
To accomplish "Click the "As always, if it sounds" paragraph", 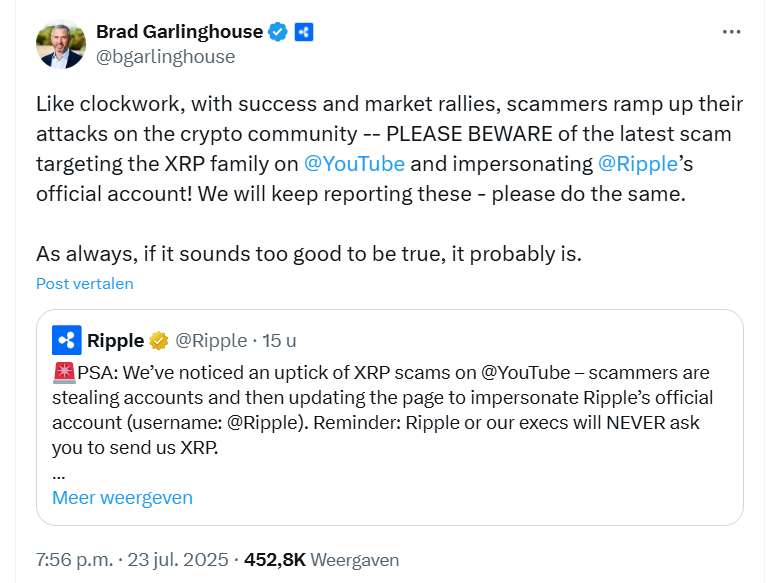I will tap(308, 254).
